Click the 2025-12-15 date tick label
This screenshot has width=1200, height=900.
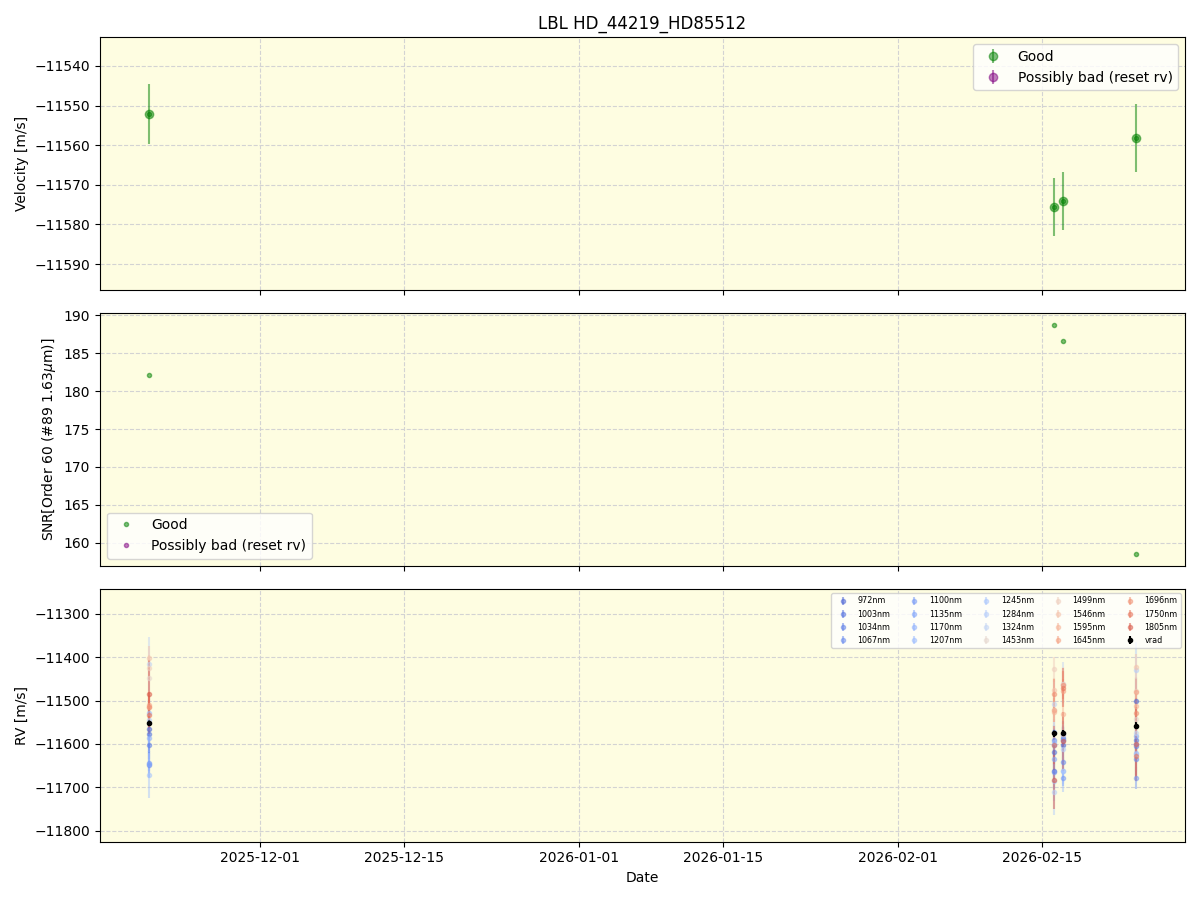click(x=404, y=857)
